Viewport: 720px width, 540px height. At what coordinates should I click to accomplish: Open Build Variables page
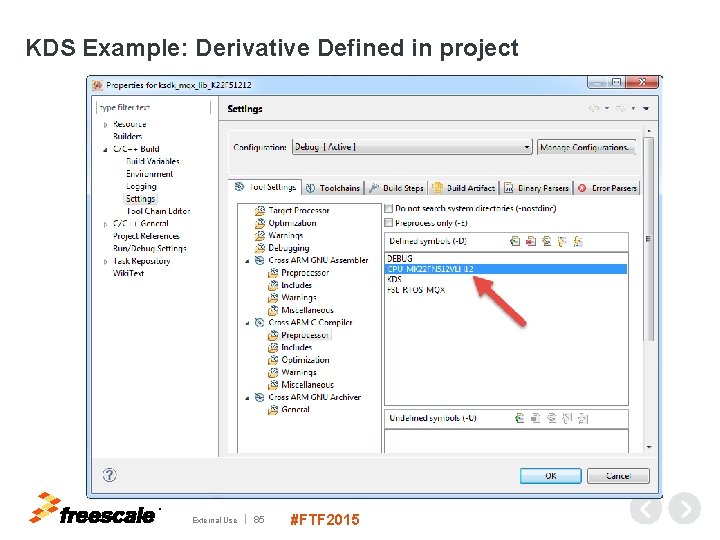pyautogui.click(x=152, y=161)
